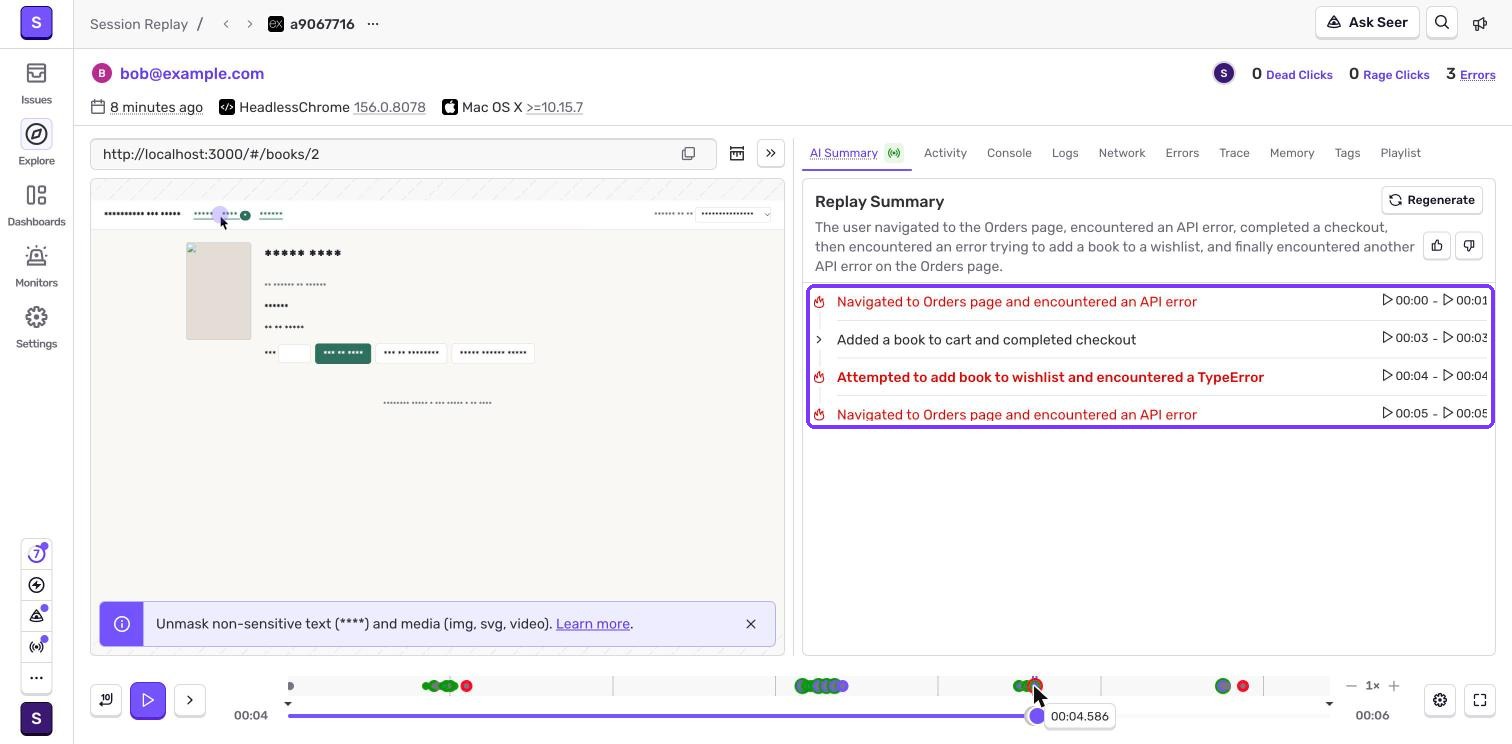The height and width of the screenshot is (744, 1512).
Task: Copy the replay URL
Action: (x=688, y=154)
